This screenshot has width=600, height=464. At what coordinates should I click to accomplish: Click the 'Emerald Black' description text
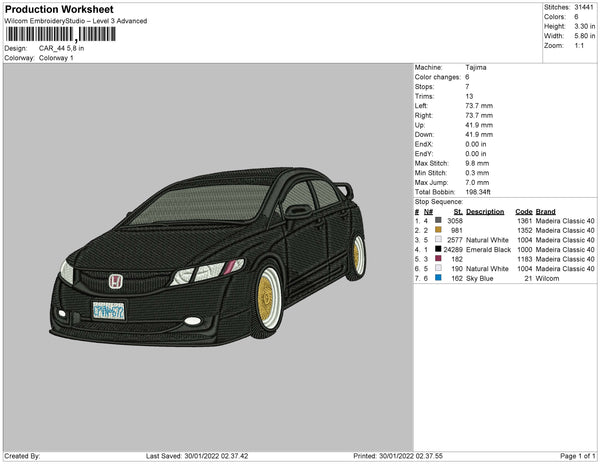[488, 249]
